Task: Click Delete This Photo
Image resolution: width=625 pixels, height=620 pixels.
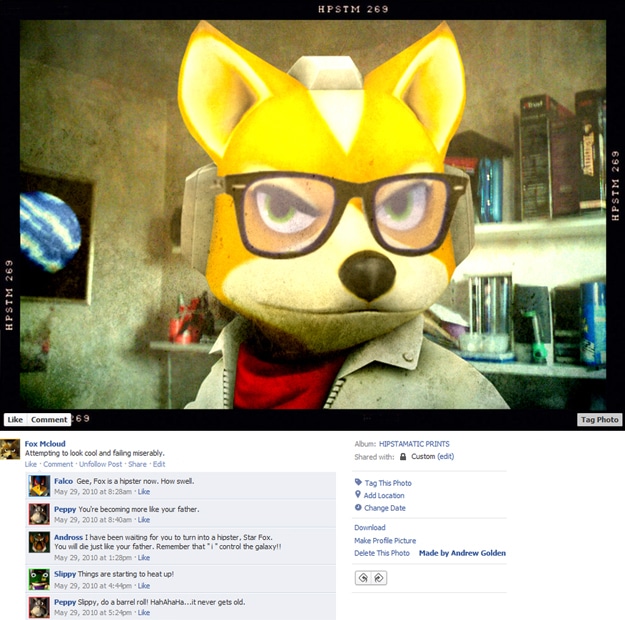Action: [382, 553]
